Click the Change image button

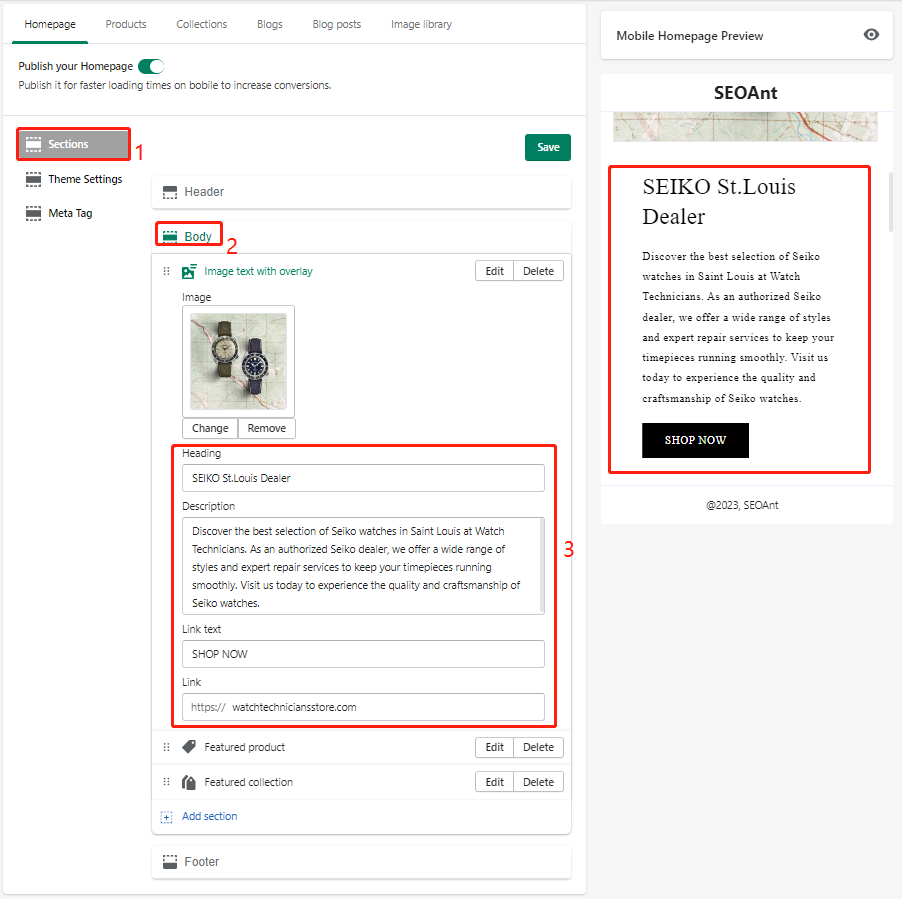(x=210, y=429)
